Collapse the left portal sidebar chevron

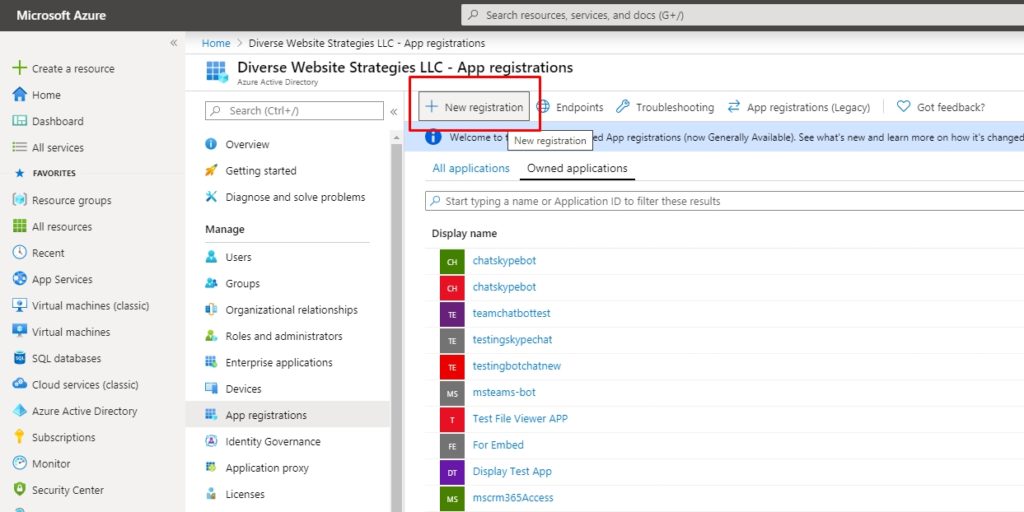[x=174, y=42]
